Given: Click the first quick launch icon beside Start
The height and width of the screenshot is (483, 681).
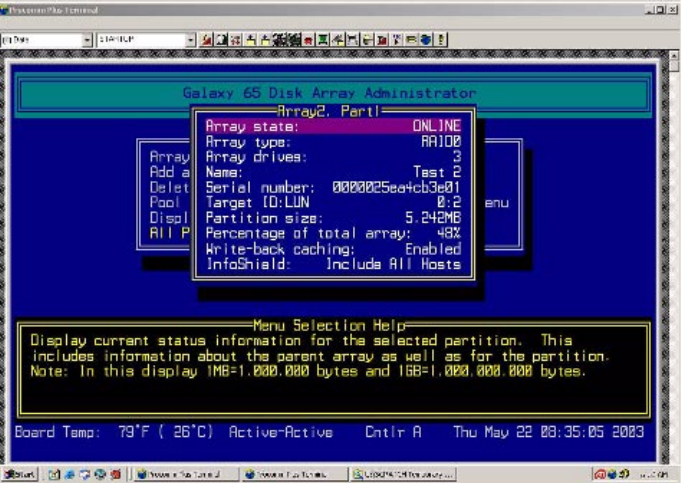Looking at the screenshot, I should point(54,474).
